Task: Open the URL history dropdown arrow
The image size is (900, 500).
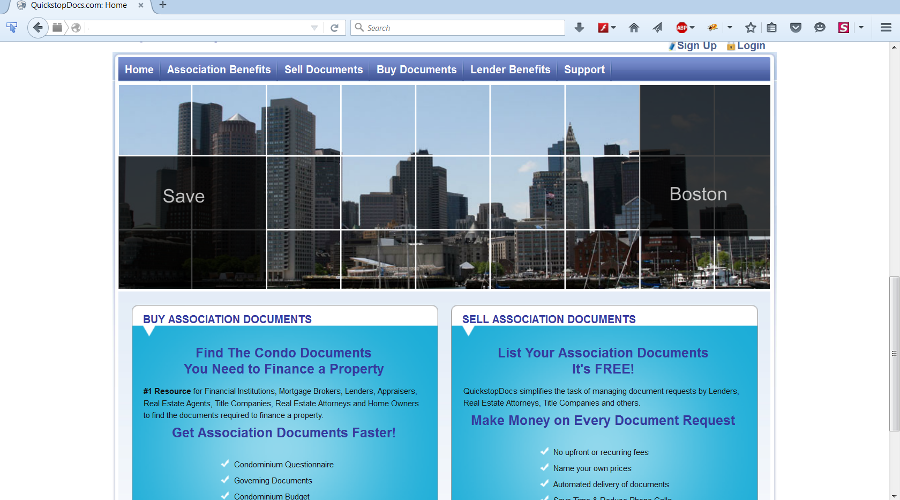Action: pyautogui.click(x=314, y=28)
